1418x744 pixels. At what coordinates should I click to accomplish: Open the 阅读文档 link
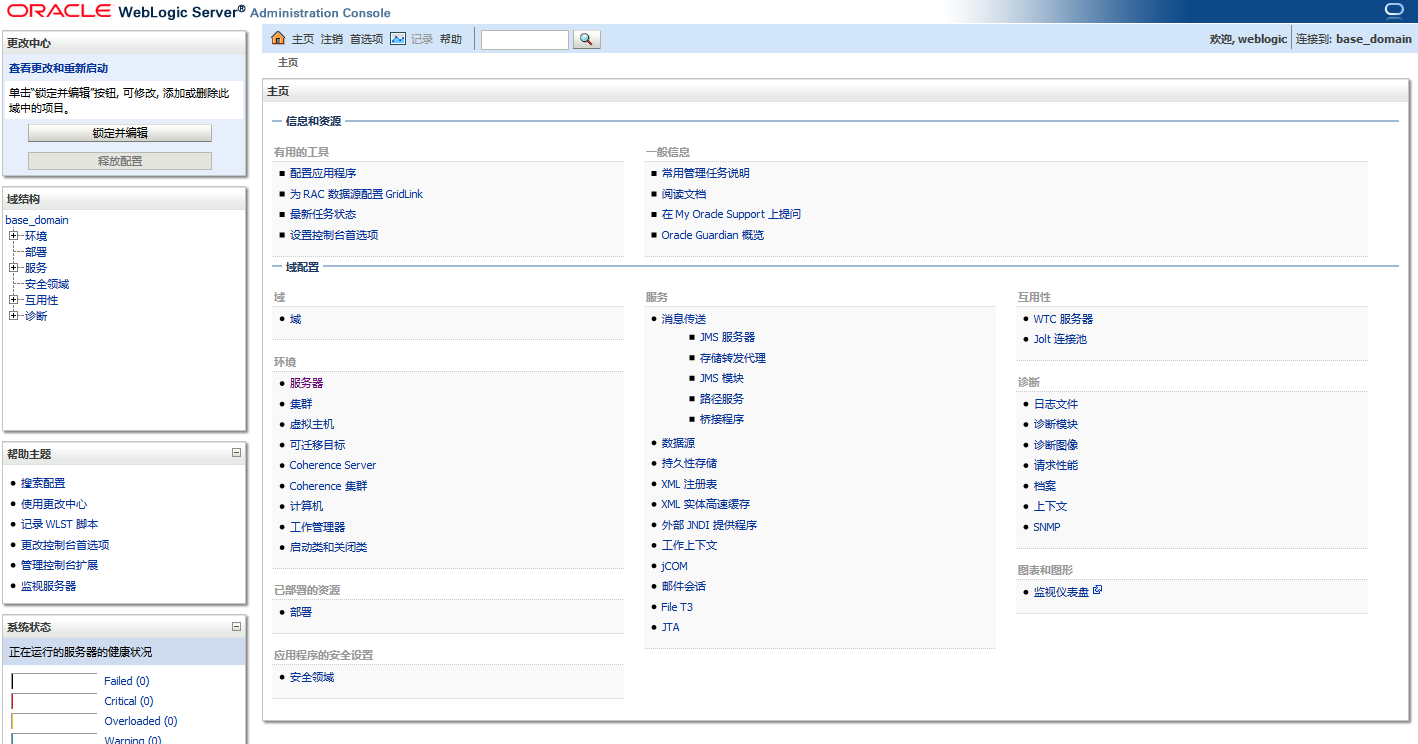684,194
